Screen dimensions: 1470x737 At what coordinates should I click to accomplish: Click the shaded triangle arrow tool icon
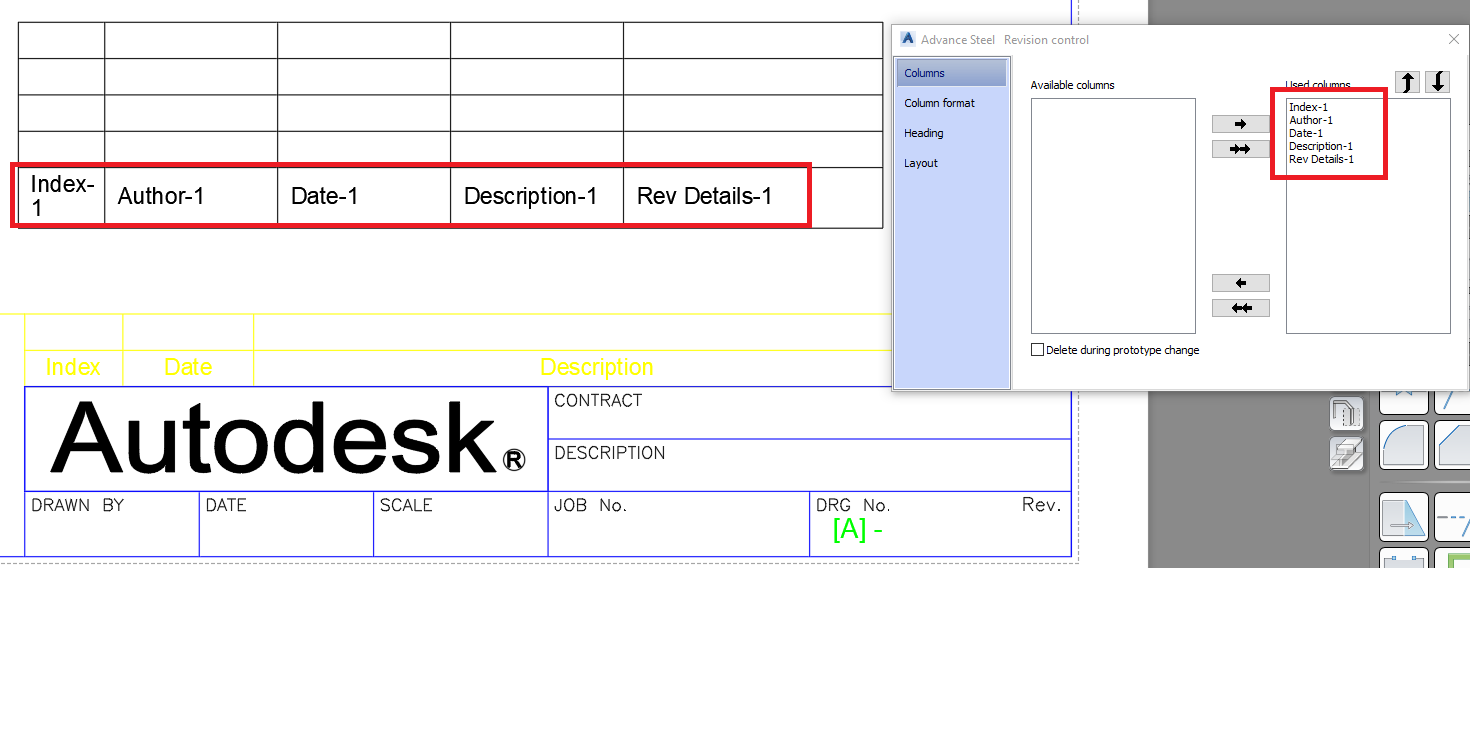(x=1404, y=518)
